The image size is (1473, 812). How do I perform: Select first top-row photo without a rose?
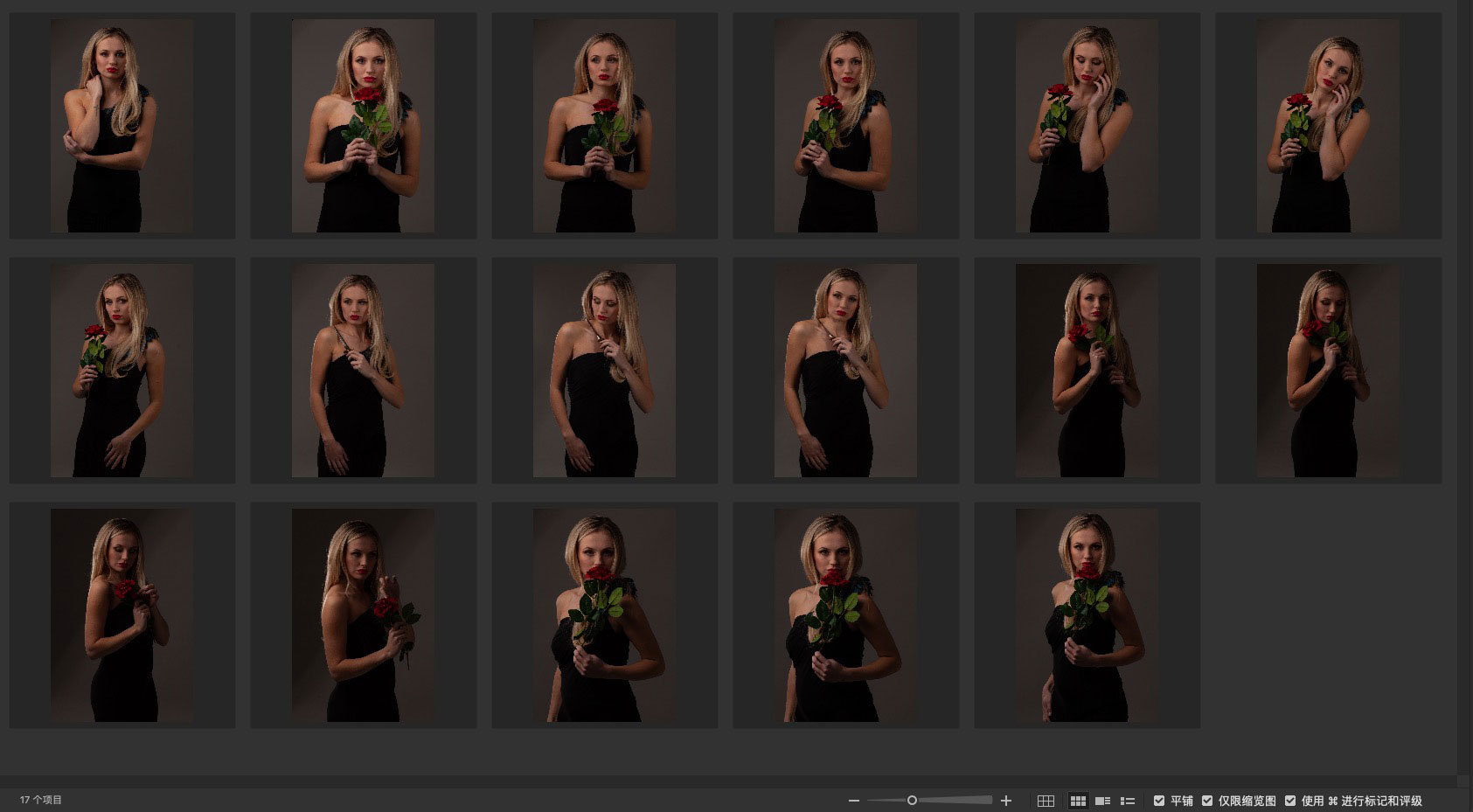click(122, 126)
